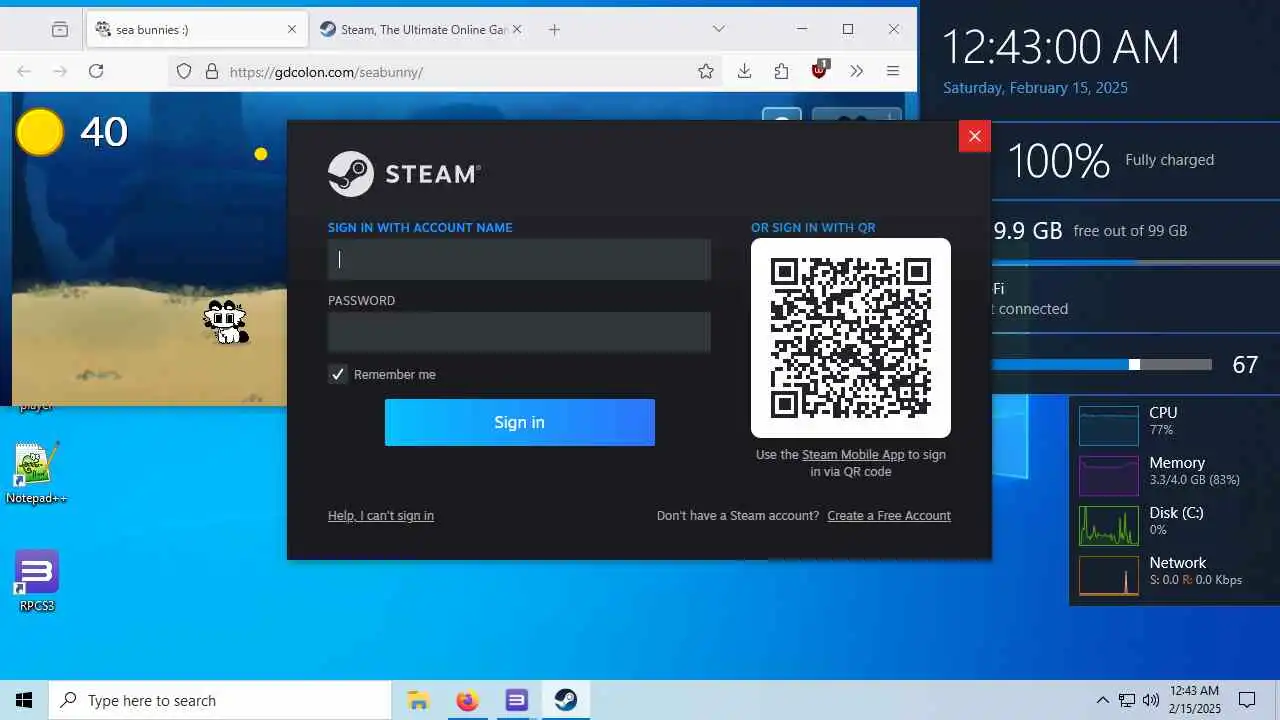This screenshot has width=1280, height=720.
Task: Open the purple app taskbar icon
Action: tap(516, 700)
